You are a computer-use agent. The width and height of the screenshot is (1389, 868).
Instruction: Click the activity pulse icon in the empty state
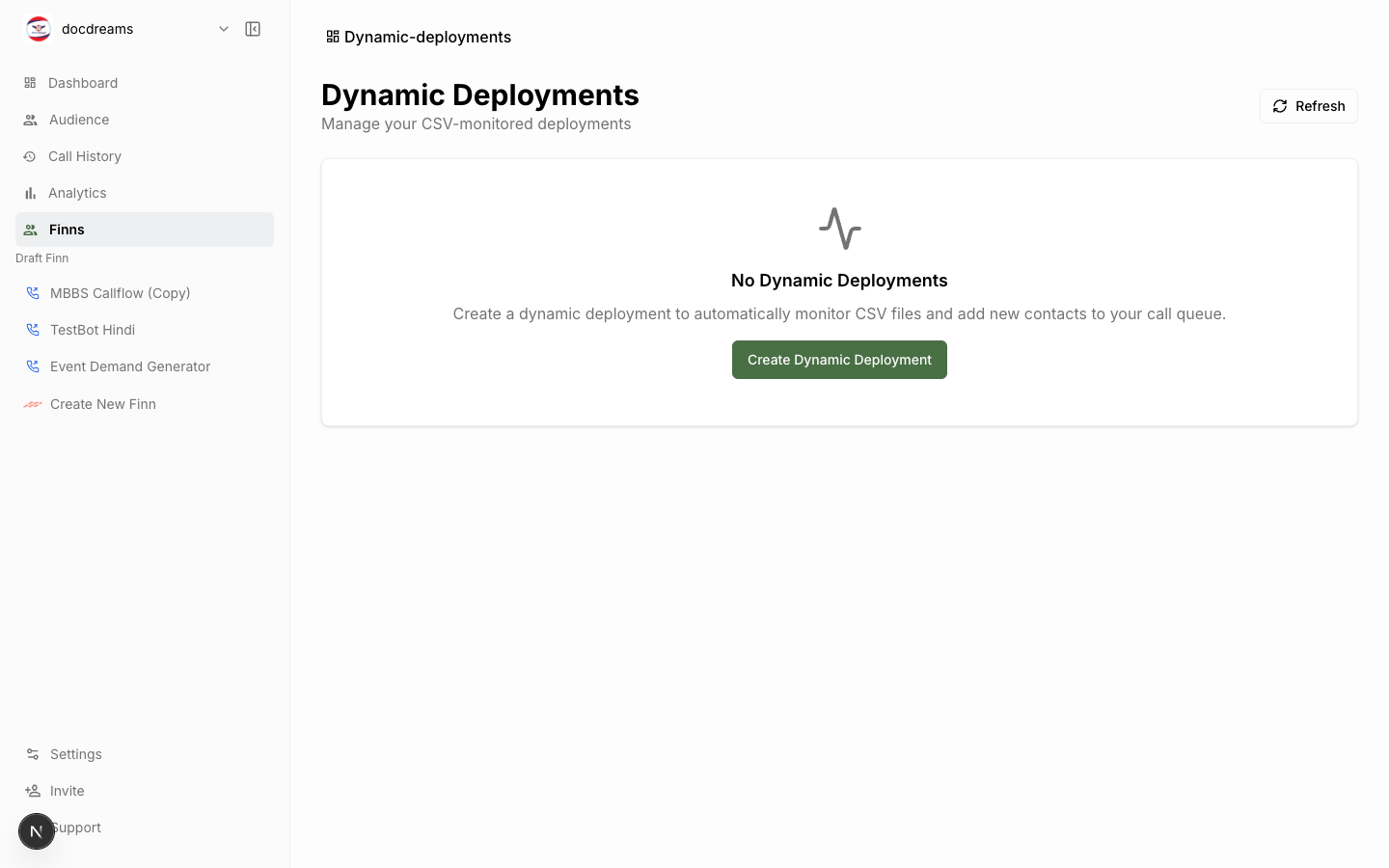click(840, 229)
